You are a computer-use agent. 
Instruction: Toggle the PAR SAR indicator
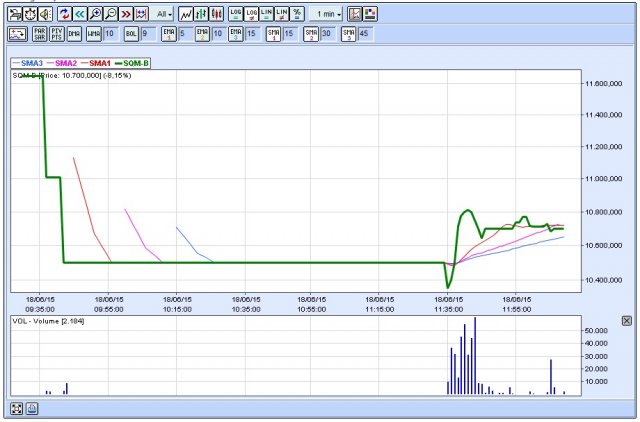tap(39, 33)
